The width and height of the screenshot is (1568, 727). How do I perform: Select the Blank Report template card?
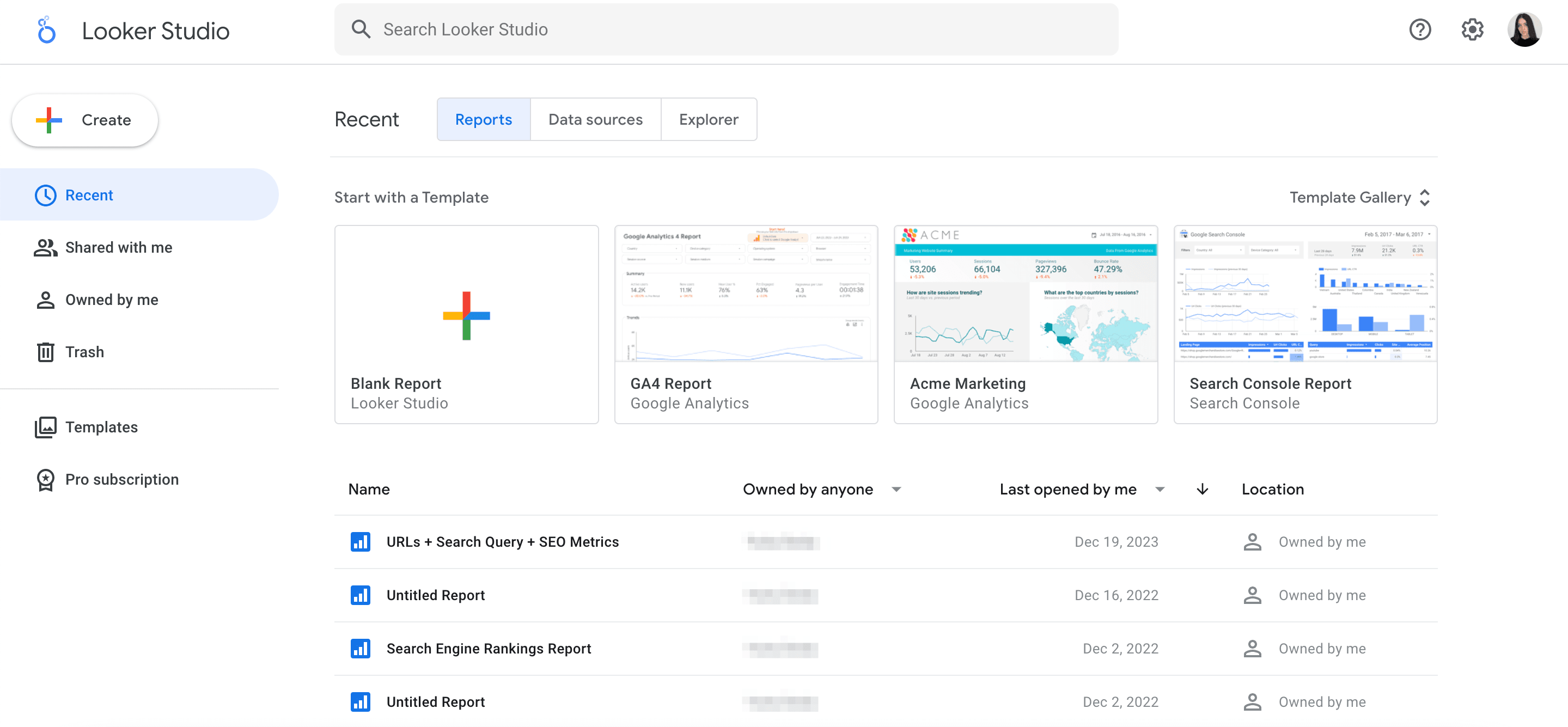point(466,325)
